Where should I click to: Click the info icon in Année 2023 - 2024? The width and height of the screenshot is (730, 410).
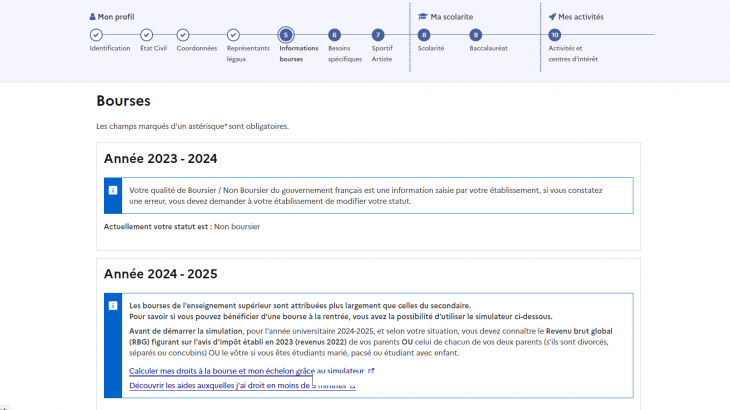pos(113,190)
